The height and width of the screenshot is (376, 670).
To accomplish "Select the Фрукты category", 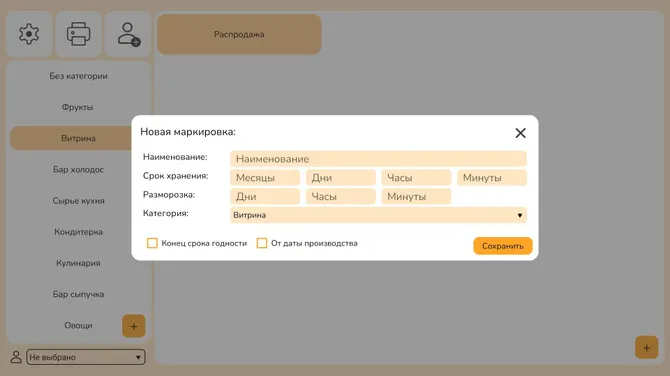I will pos(78,107).
